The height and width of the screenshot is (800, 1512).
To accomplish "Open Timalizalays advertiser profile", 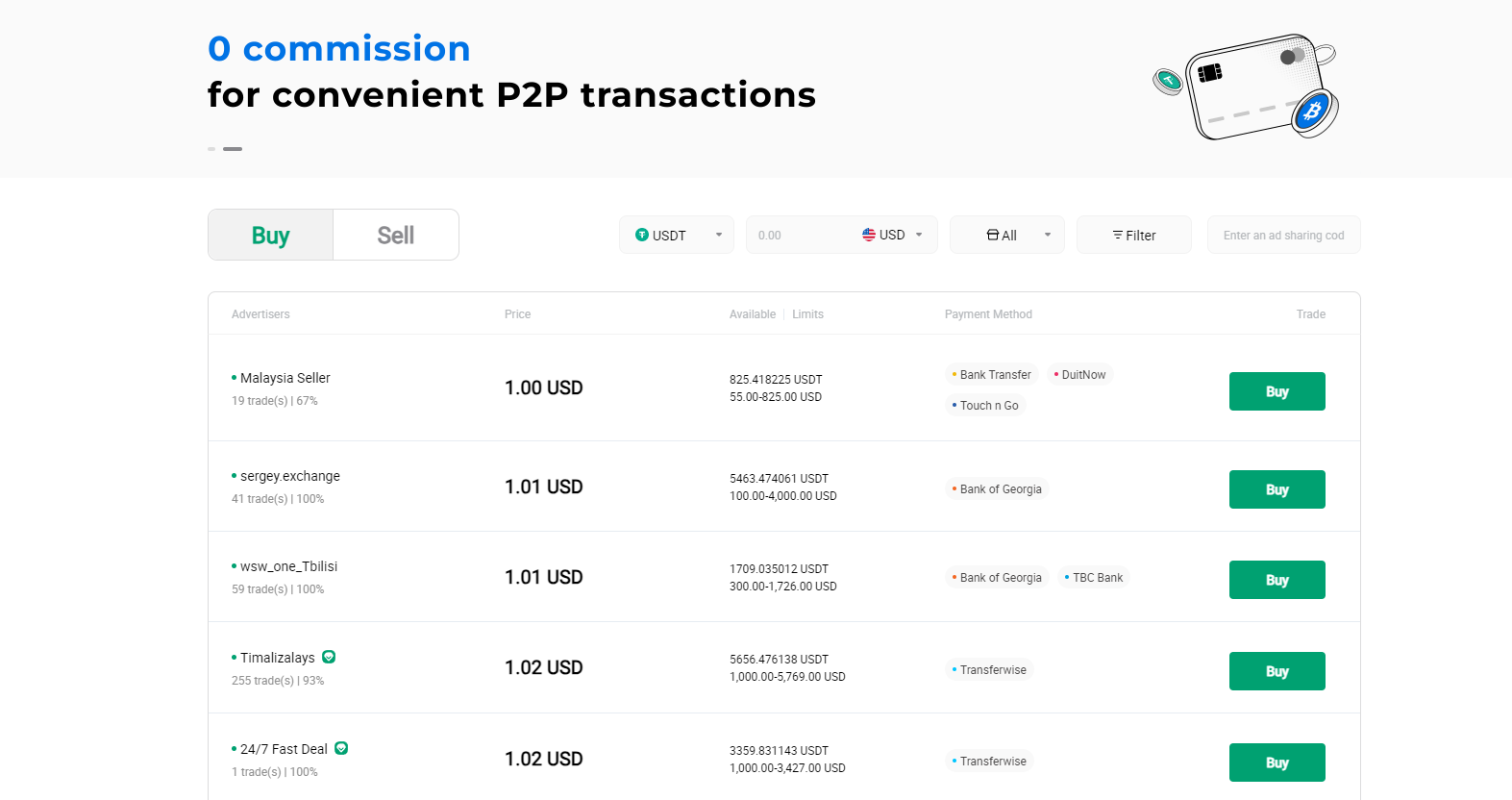I will [278, 658].
